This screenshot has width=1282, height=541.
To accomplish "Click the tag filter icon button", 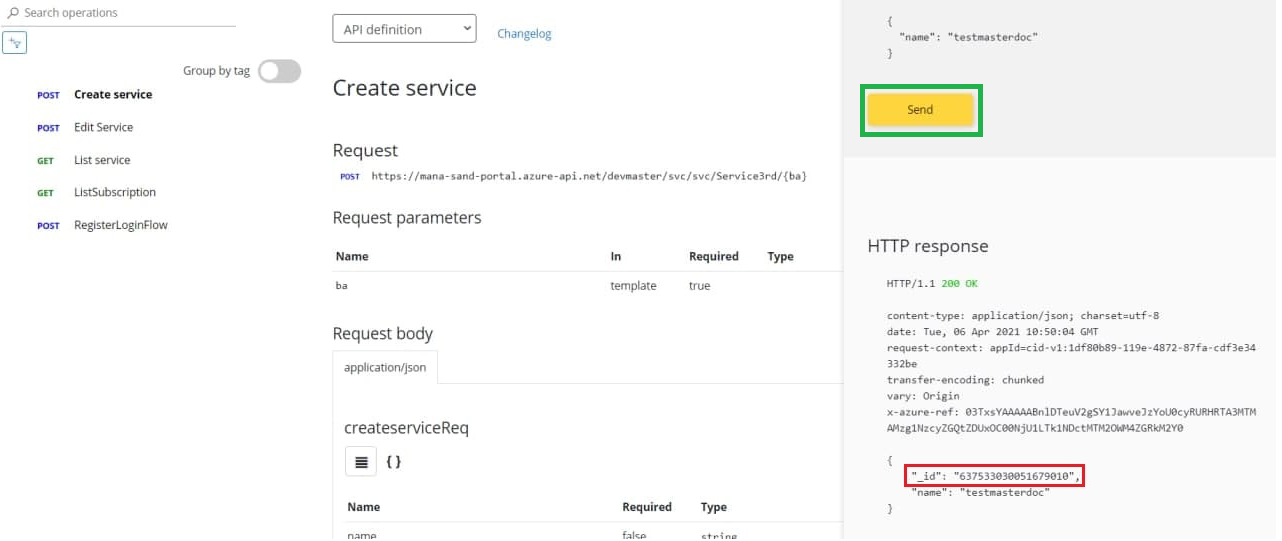I will click(15, 43).
